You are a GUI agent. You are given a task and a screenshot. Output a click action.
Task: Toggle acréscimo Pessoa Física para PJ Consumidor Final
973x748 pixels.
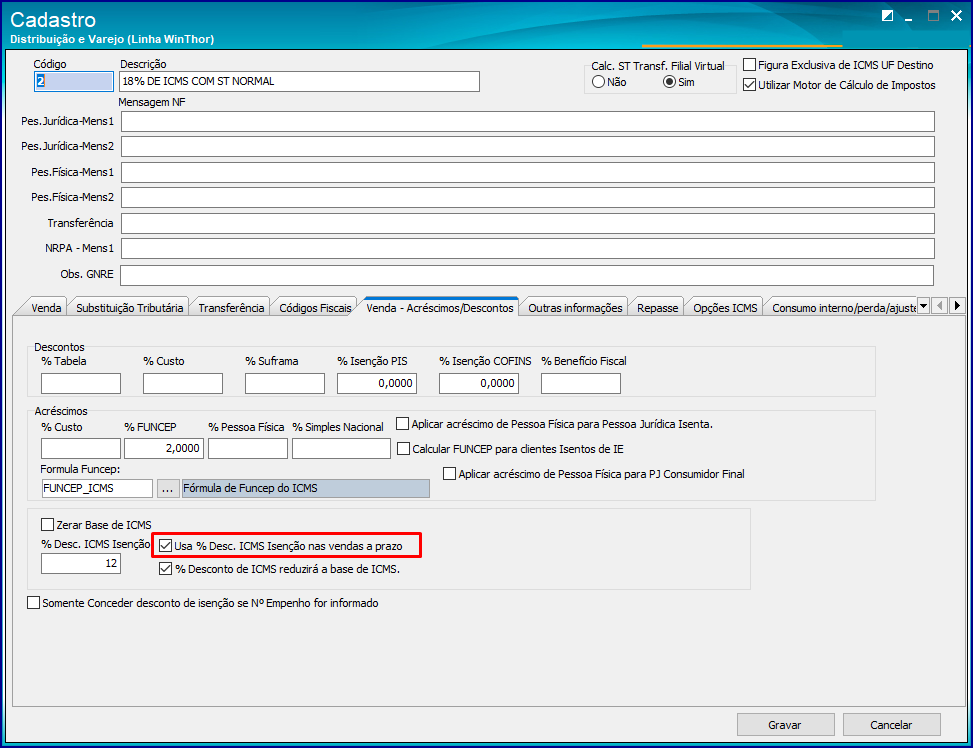[594, 474]
